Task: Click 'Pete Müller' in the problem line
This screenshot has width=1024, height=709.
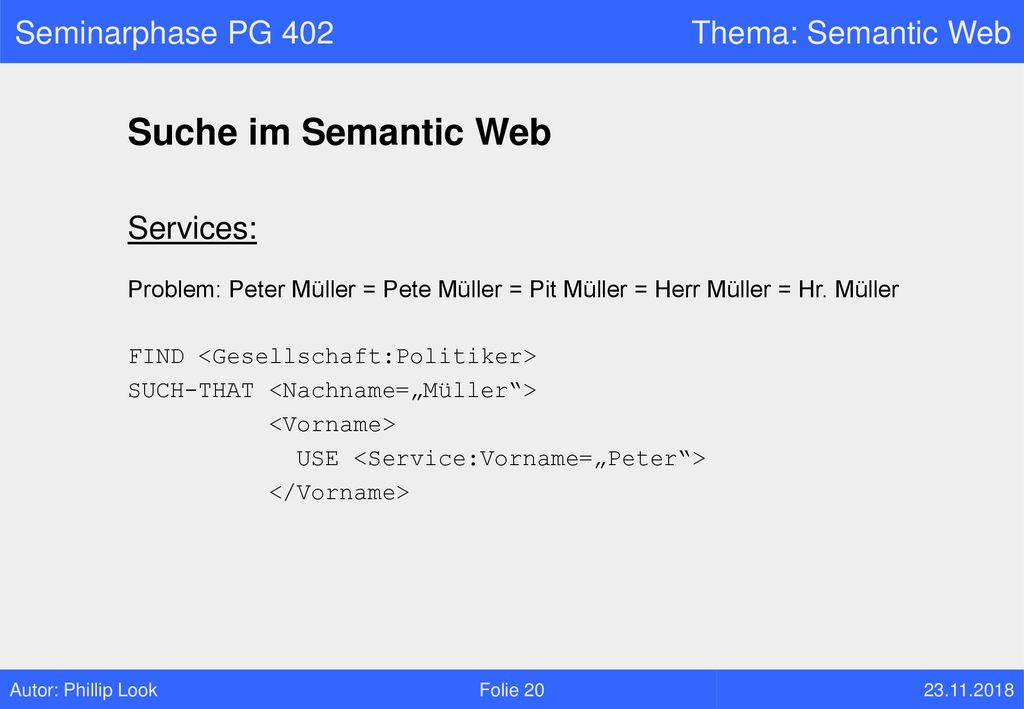Action: point(442,289)
